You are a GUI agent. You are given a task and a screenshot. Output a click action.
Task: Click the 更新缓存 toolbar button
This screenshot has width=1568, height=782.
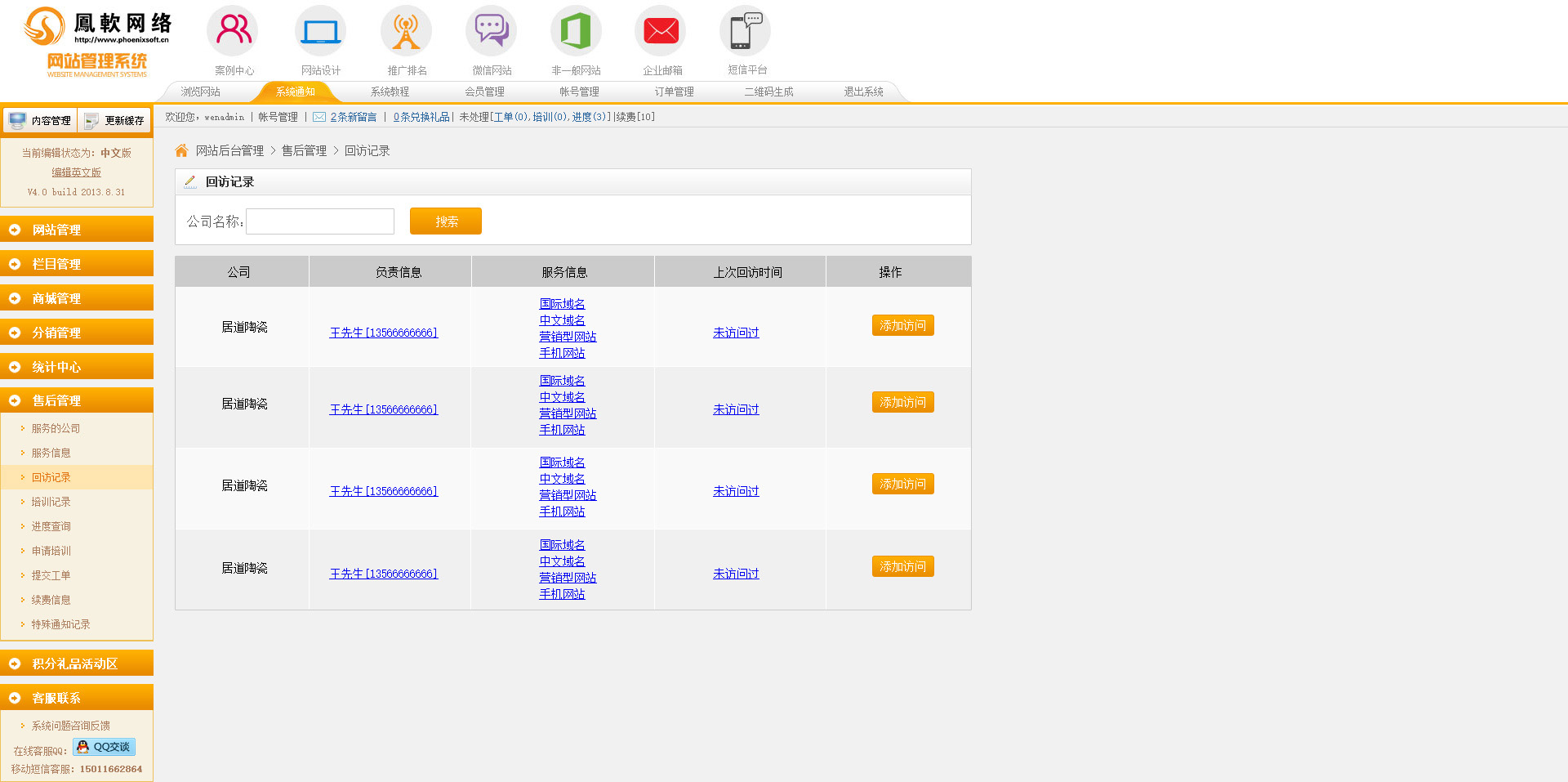click(114, 120)
